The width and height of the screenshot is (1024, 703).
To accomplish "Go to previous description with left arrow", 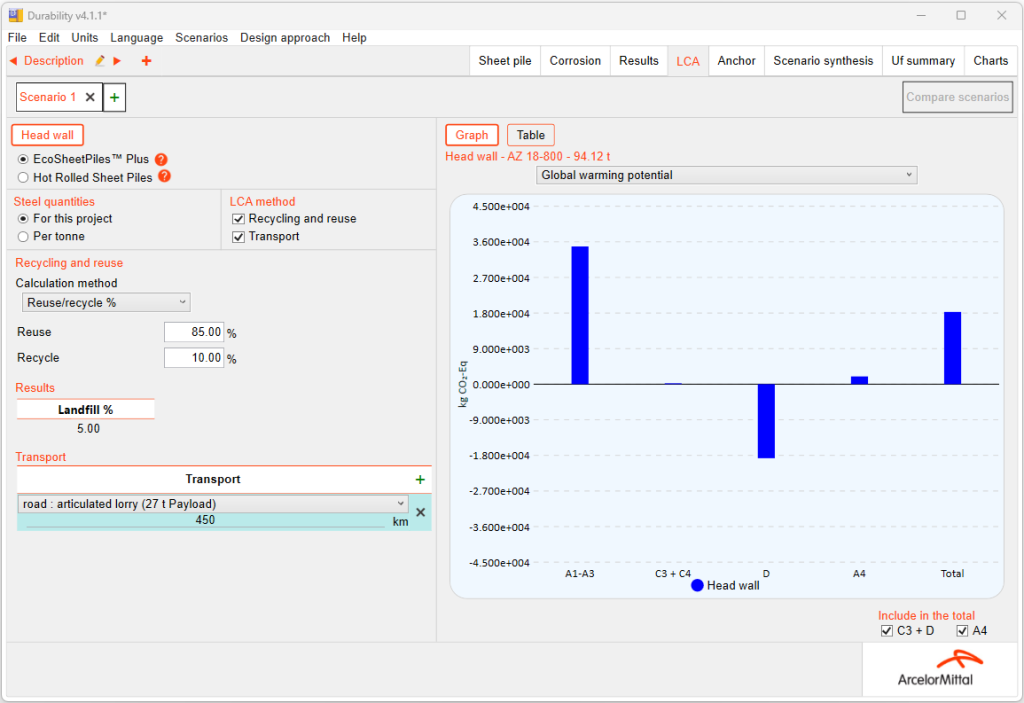I will pos(13,61).
